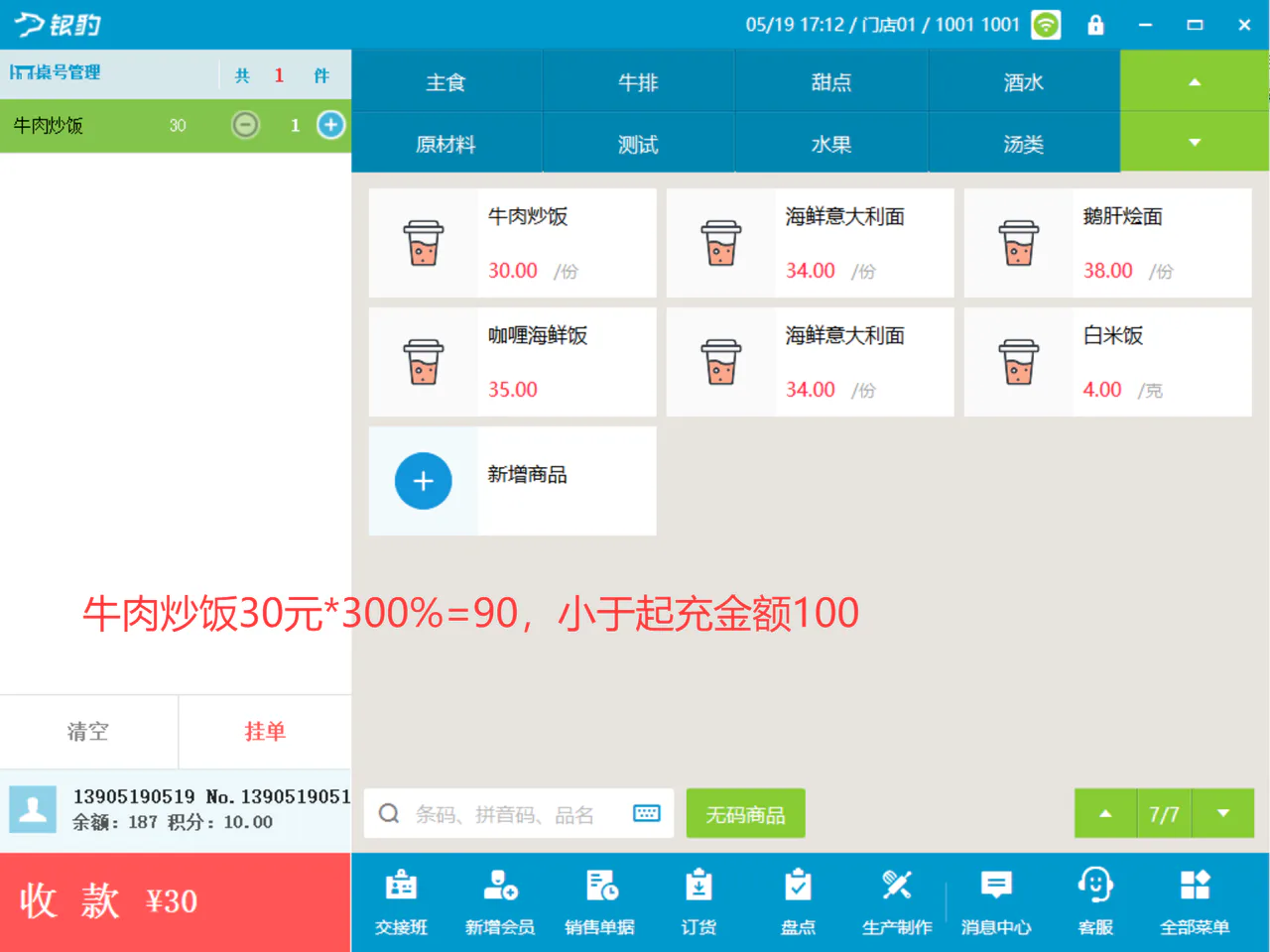Switch to the 汤类 category tab
The image size is (1270, 952).
tap(1024, 144)
